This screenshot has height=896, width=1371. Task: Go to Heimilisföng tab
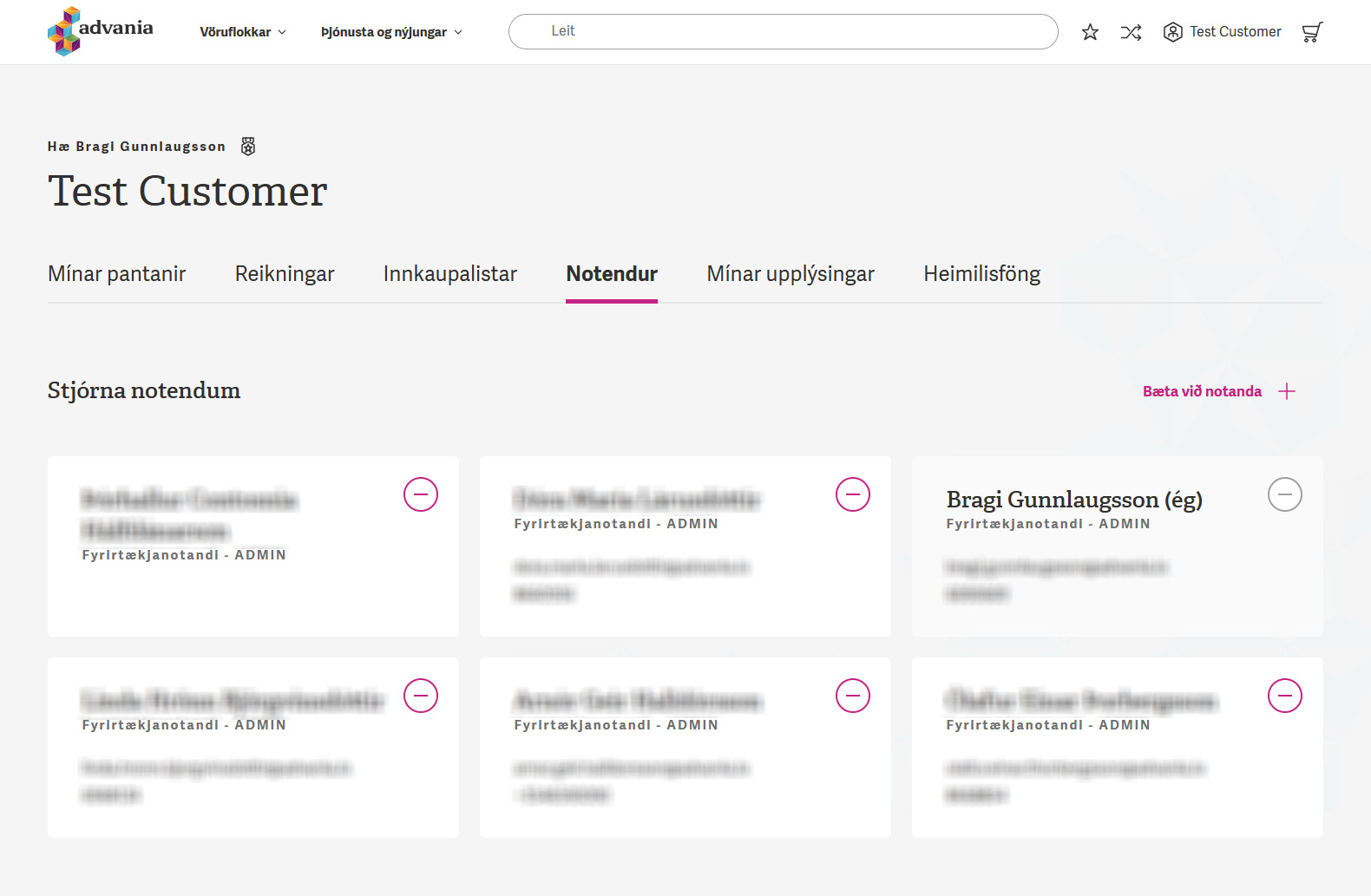(981, 274)
